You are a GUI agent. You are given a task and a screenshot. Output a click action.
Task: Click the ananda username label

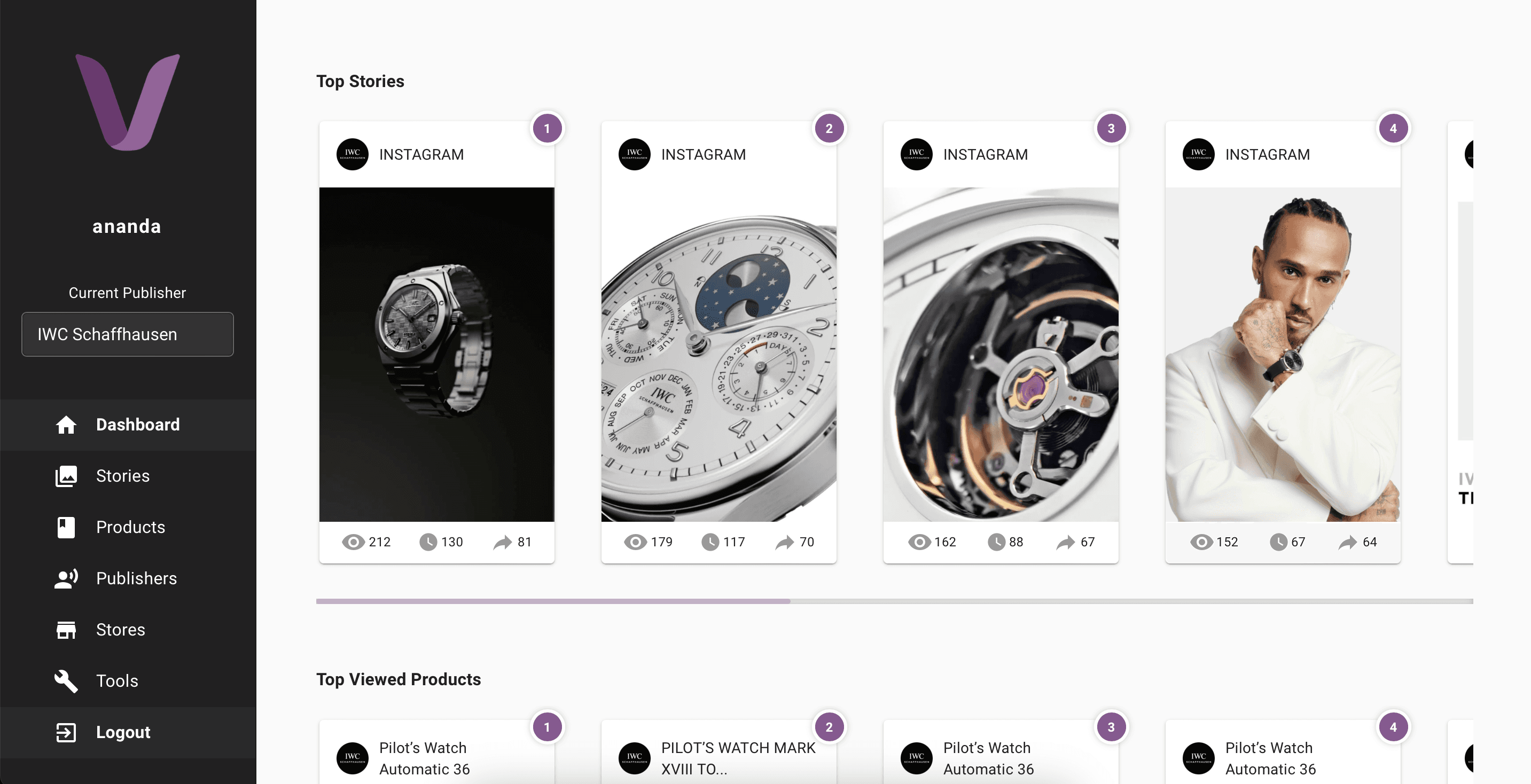point(127,226)
